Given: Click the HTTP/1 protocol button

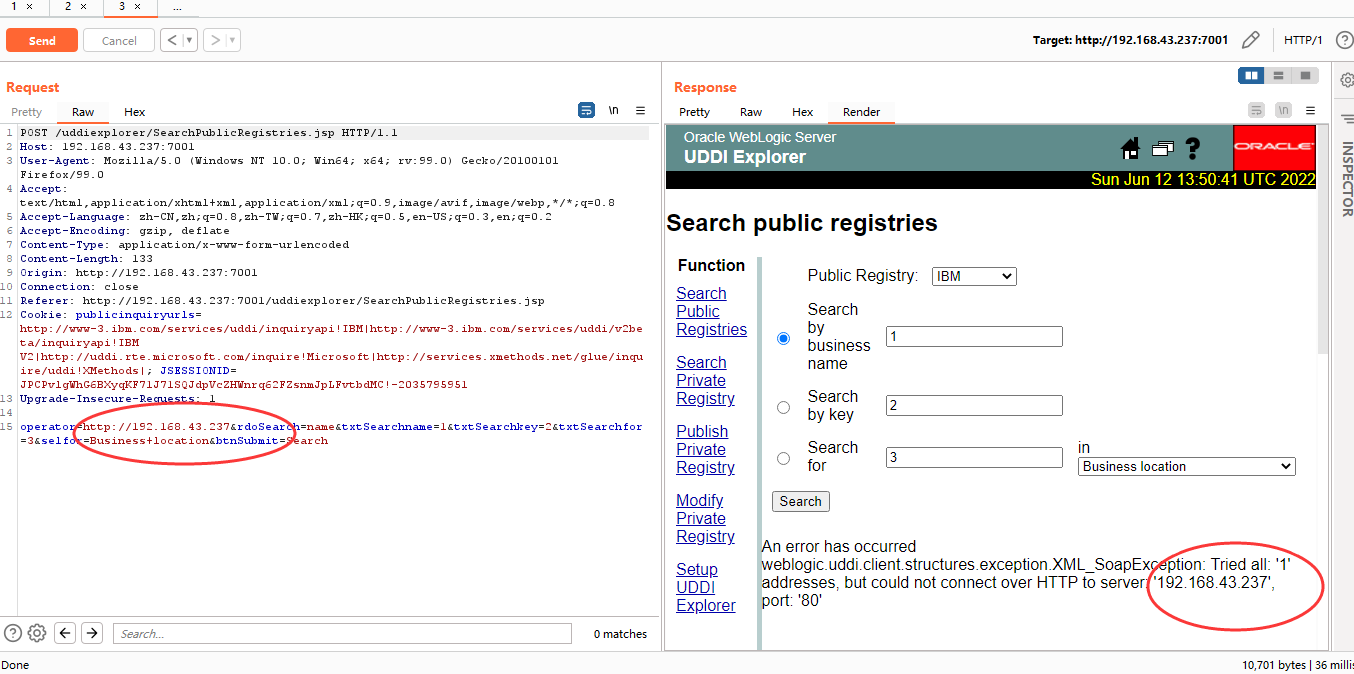Looking at the screenshot, I should pyautogui.click(x=1303, y=40).
